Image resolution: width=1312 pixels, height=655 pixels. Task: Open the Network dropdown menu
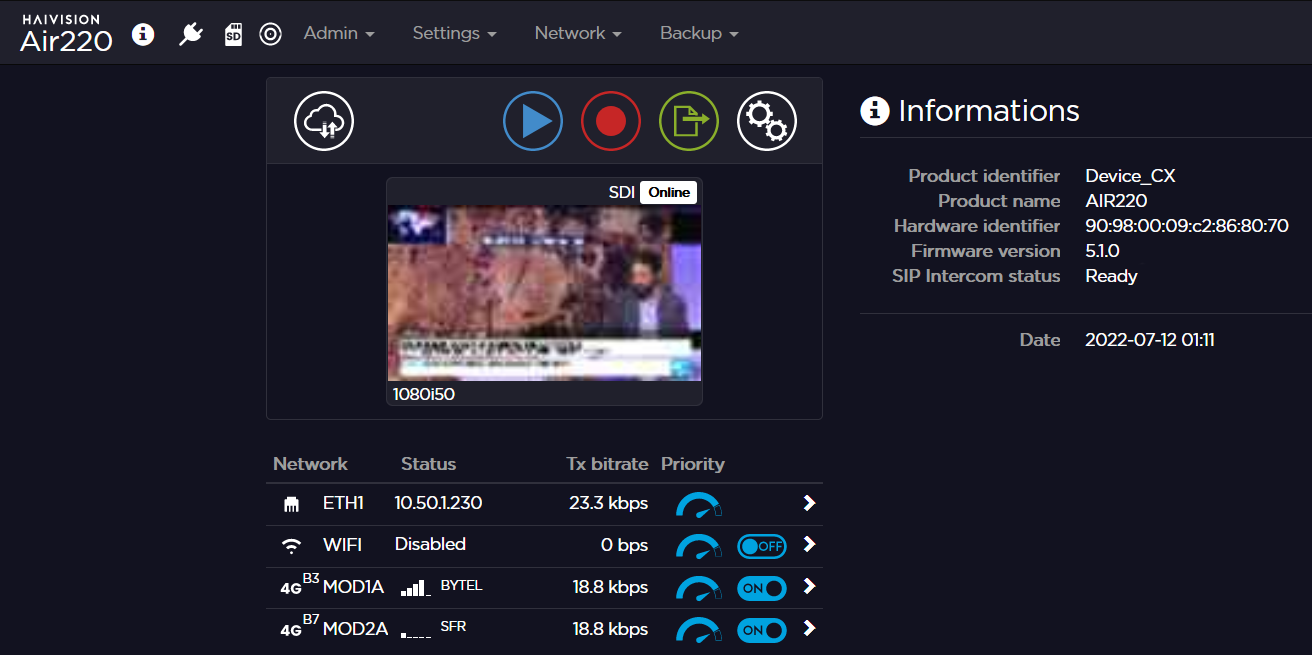click(x=578, y=33)
